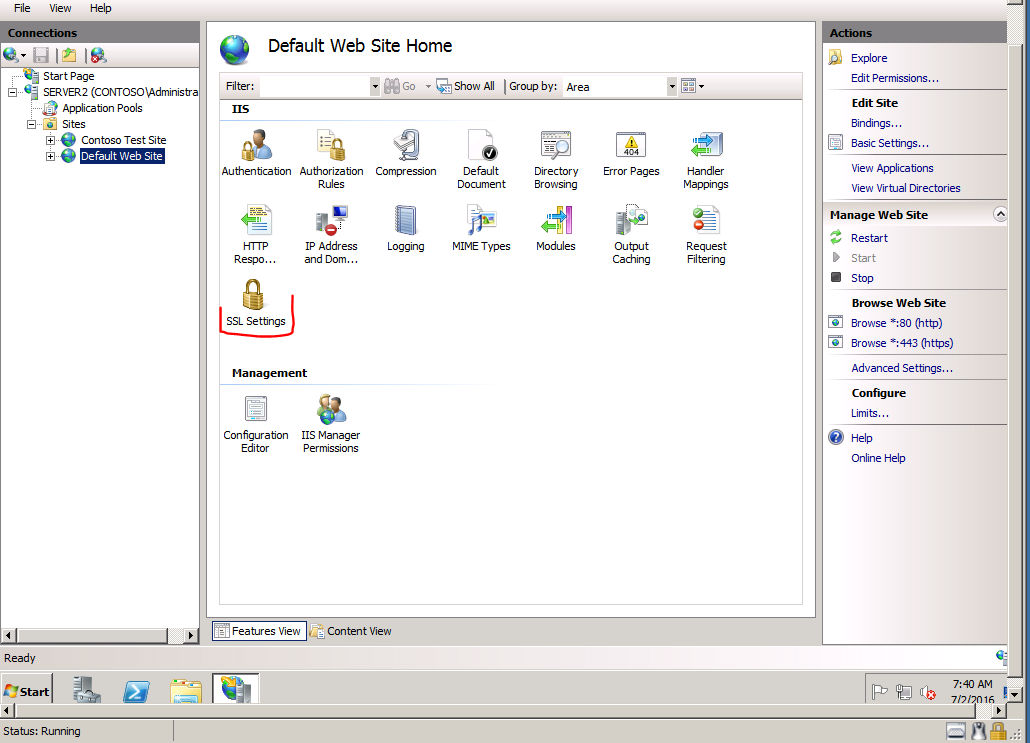Open Edit Permissions link

895,78
